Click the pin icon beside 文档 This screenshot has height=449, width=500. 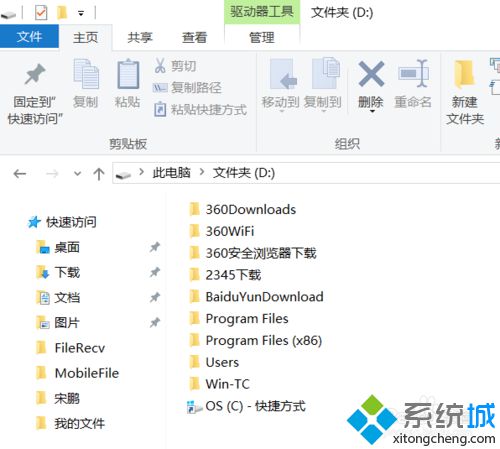[x=155, y=297]
